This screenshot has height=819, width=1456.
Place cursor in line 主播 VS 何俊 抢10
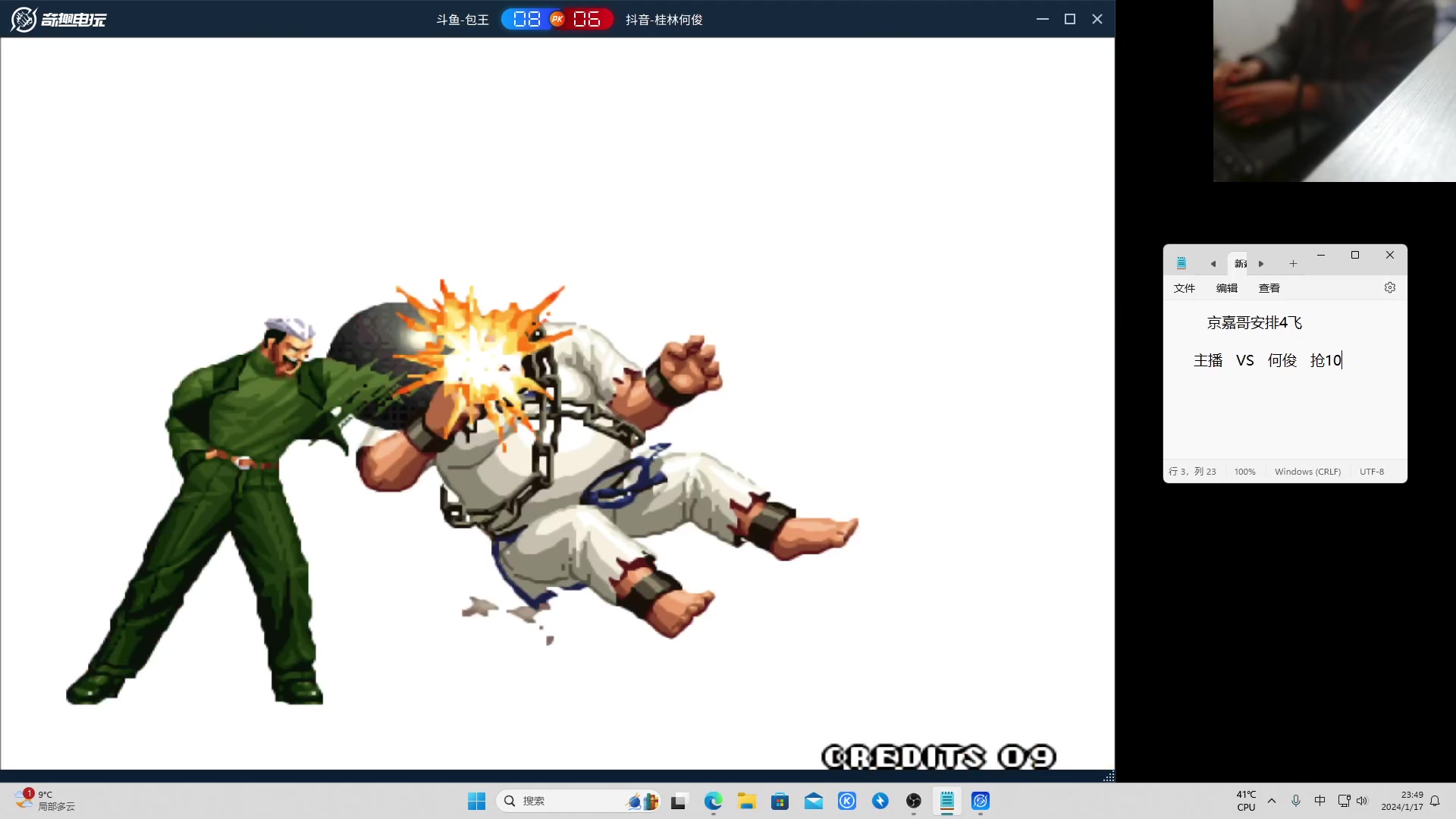[x=1267, y=360]
